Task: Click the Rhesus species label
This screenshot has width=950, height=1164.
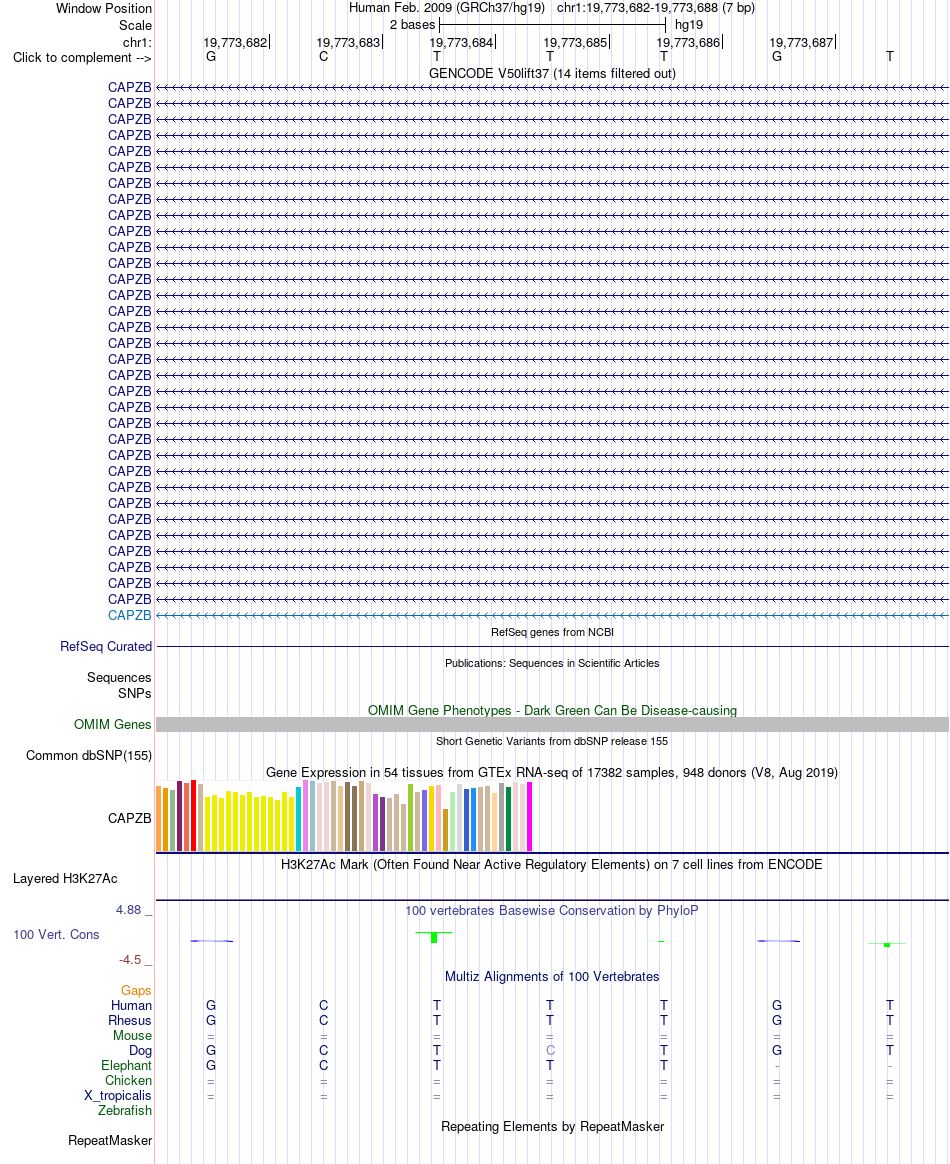Action: pyautogui.click(x=130, y=1021)
